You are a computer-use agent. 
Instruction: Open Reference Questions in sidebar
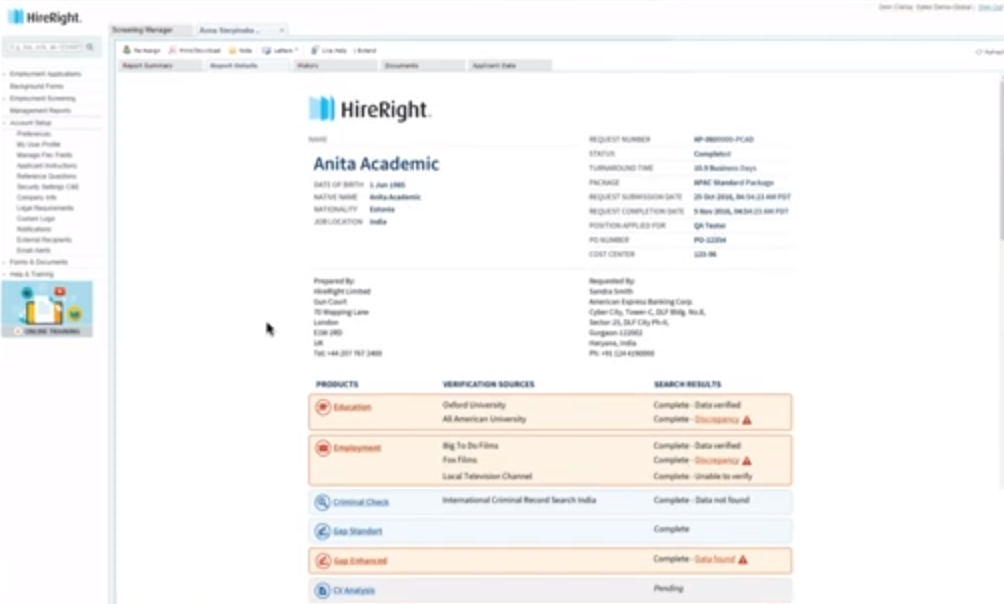(x=46, y=176)
